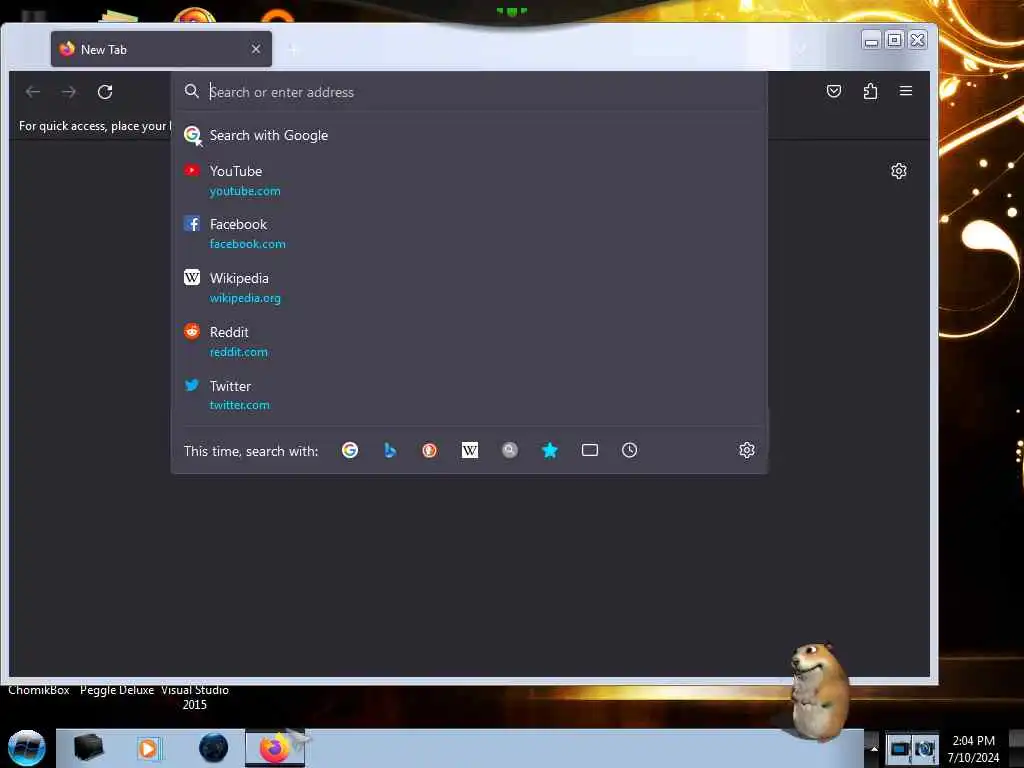Click the magnifier icon in address bar

pyautogui.click(x=191, y=91)
